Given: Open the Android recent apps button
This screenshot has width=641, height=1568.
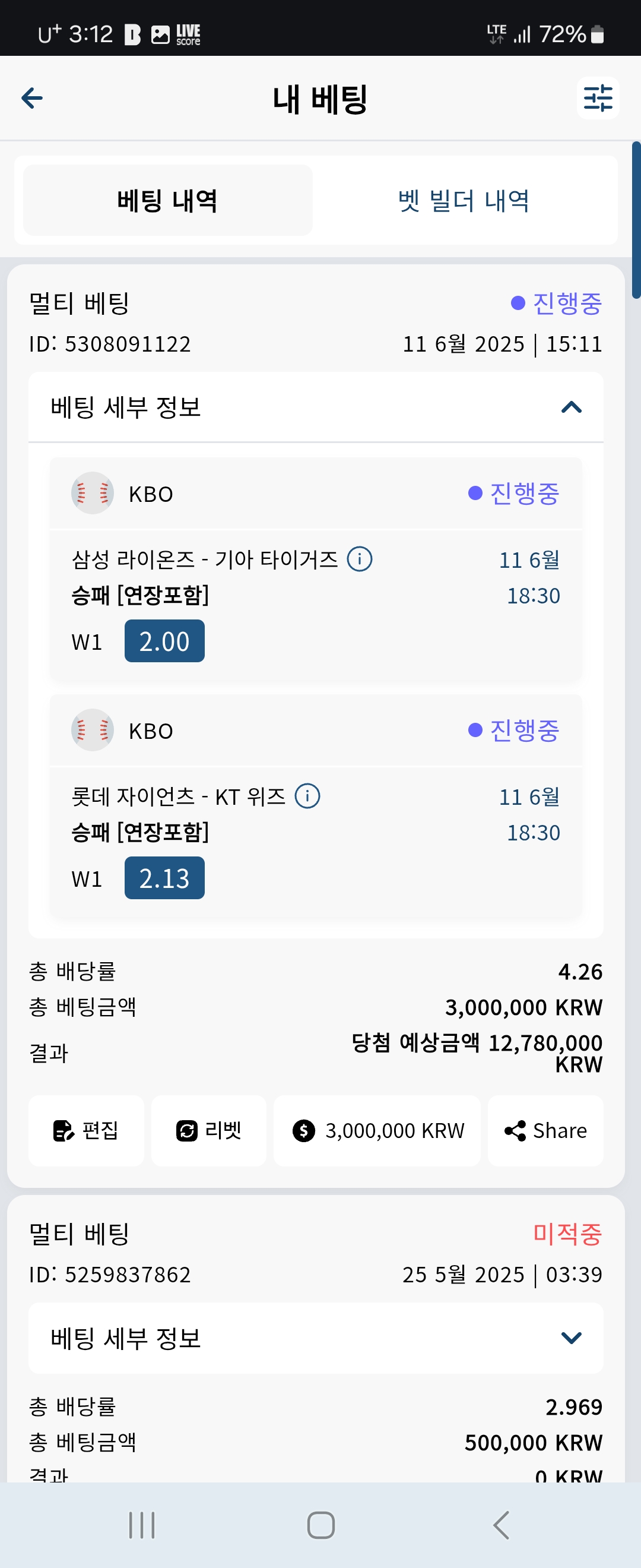Looking at the screenshot, I should coord(142,1525).
